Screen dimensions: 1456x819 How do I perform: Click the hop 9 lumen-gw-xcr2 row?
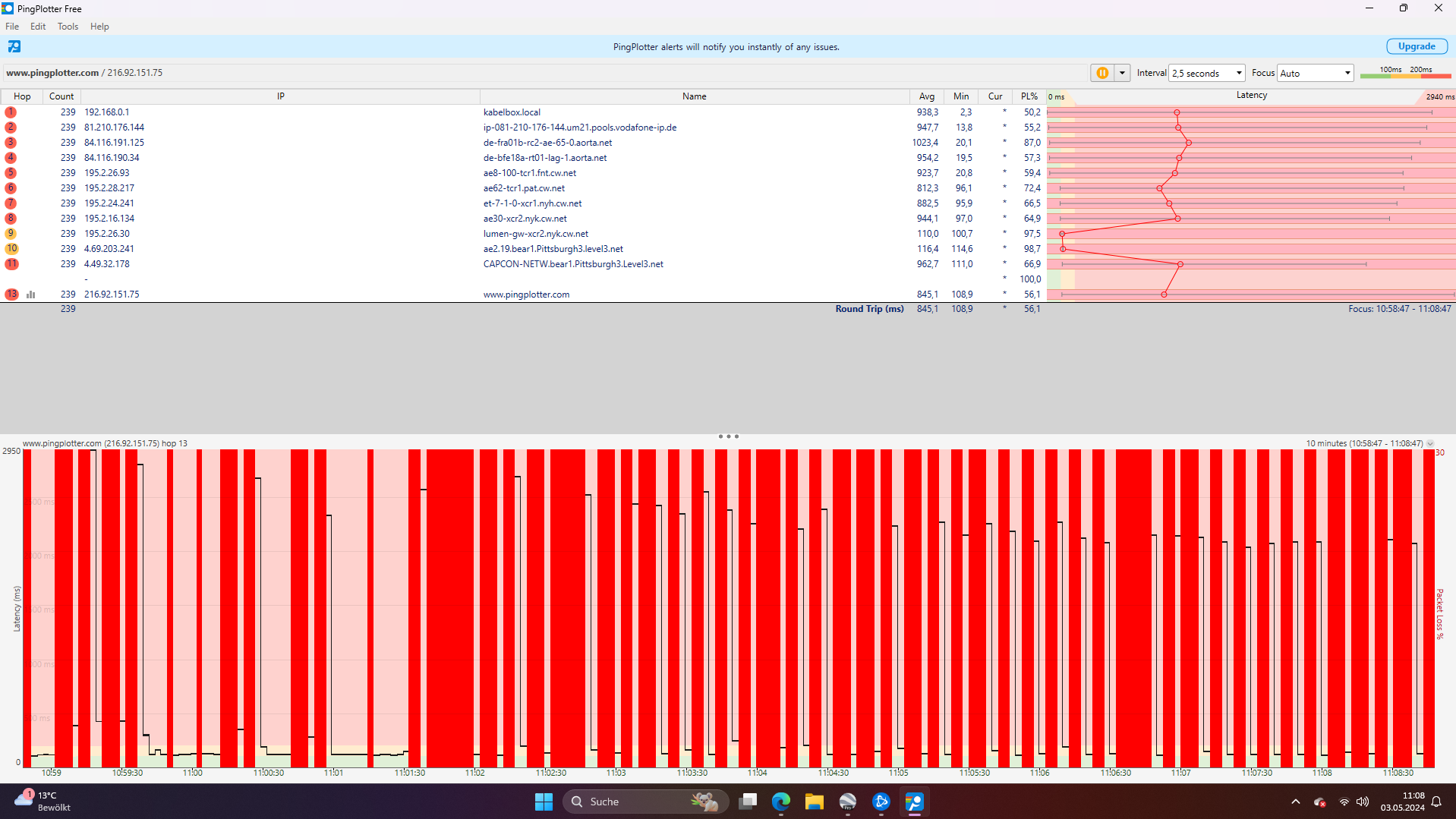click(x=536, y=233)
